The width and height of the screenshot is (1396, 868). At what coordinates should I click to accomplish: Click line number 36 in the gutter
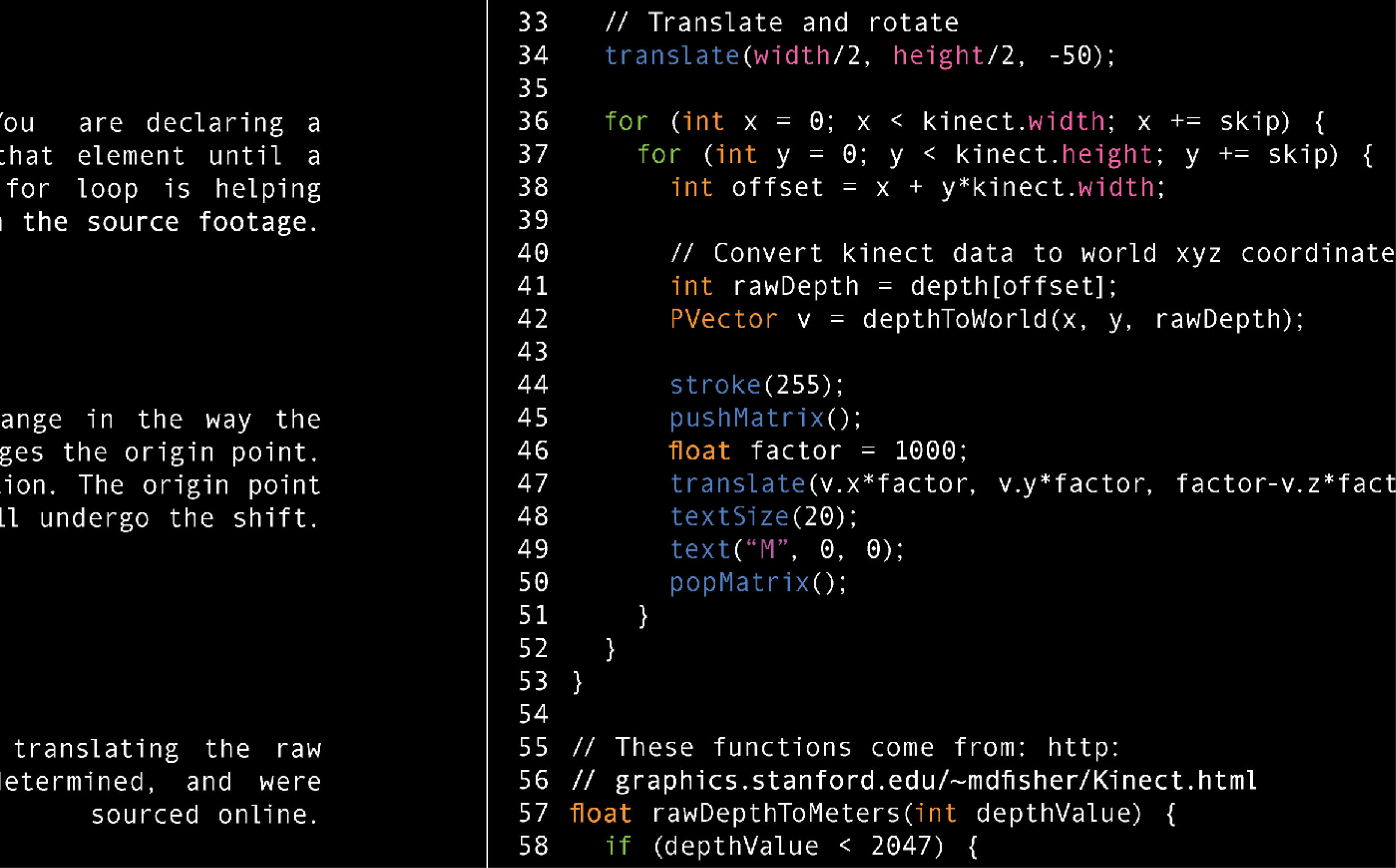[x=532, y=122]
